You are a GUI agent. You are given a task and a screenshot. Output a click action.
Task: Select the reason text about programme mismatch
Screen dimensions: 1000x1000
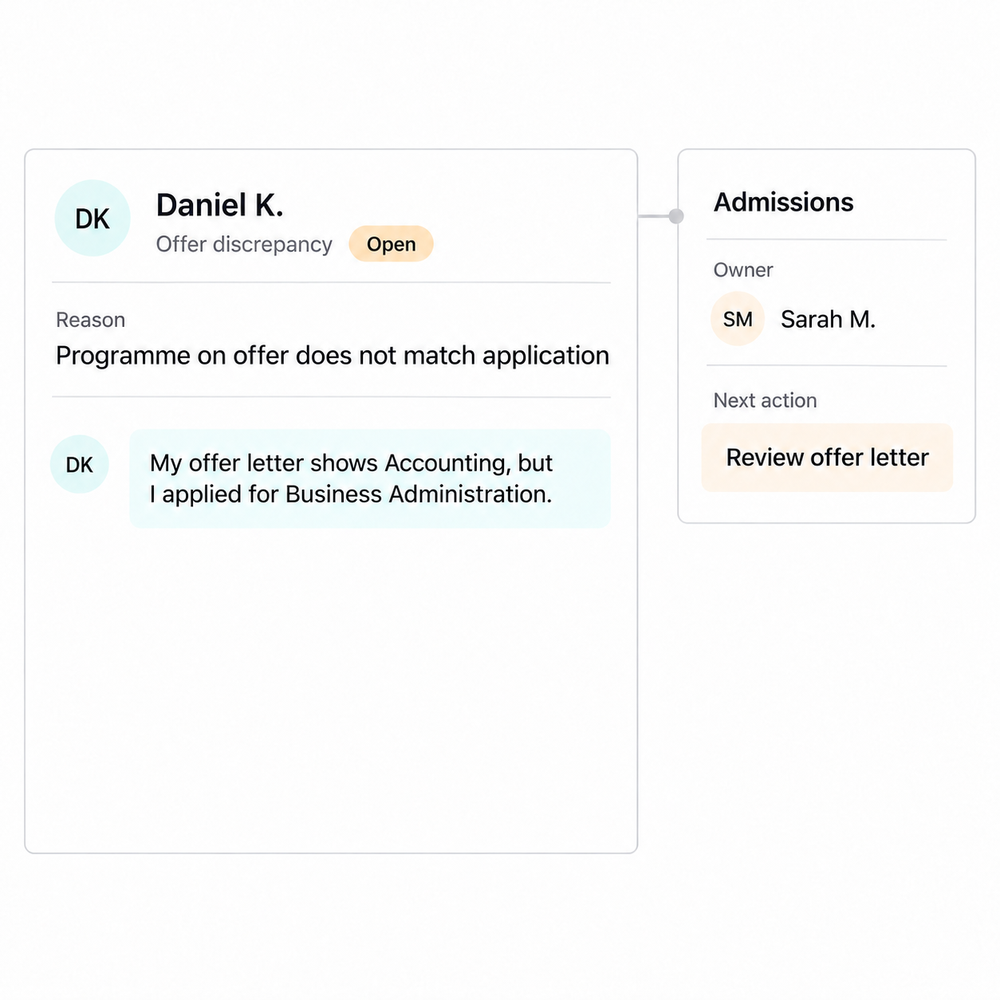coord(332,356)
